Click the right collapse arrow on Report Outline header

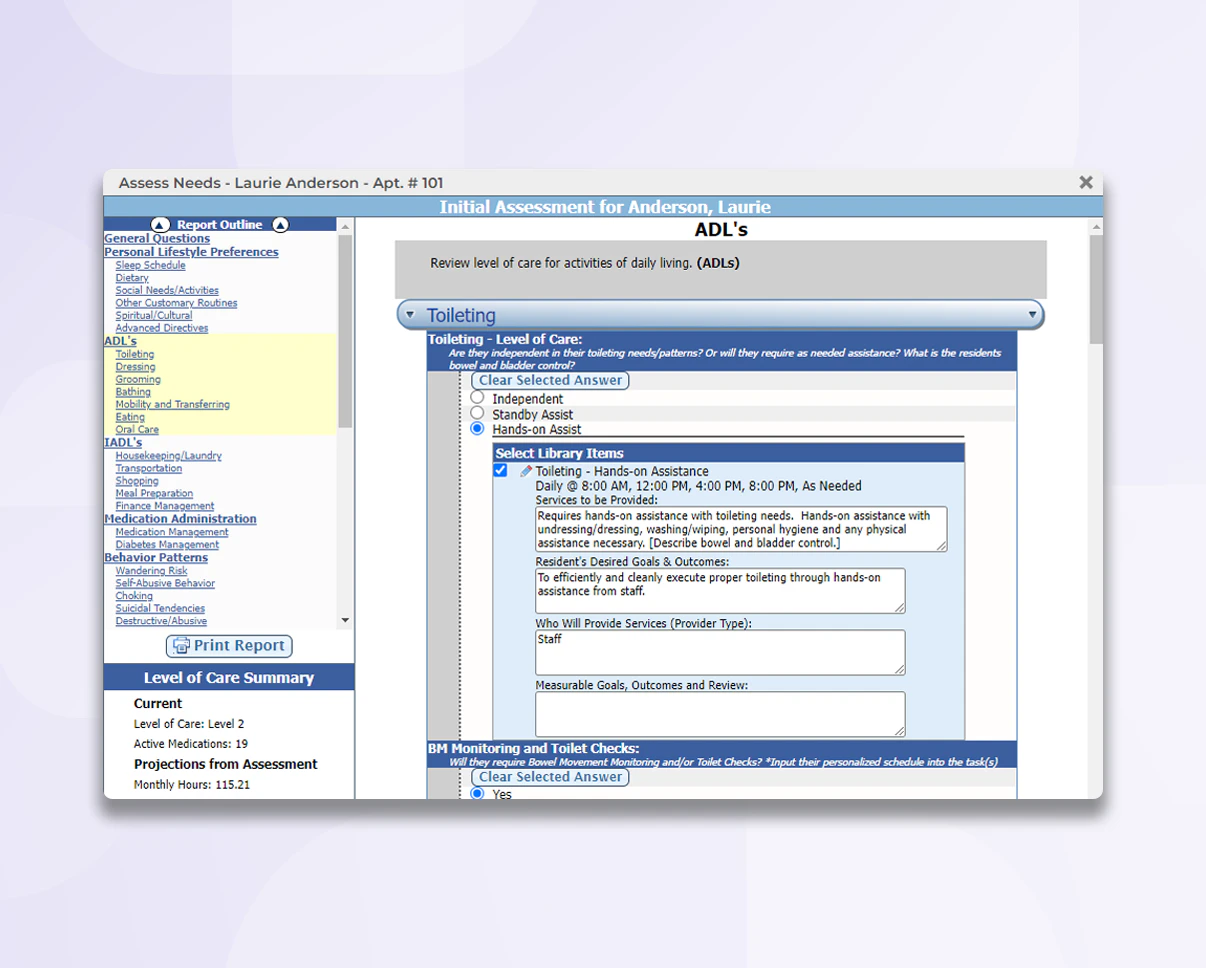click(x=281, y=224)
